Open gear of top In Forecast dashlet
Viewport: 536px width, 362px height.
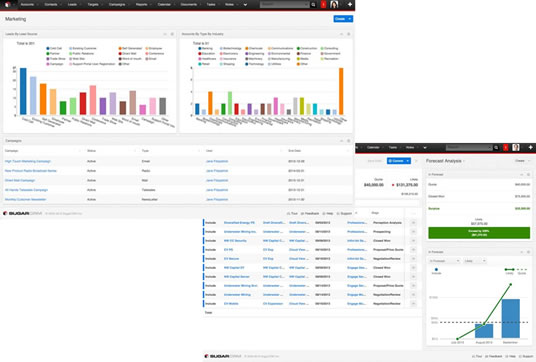pyautogui.click(x=528, y=175)
